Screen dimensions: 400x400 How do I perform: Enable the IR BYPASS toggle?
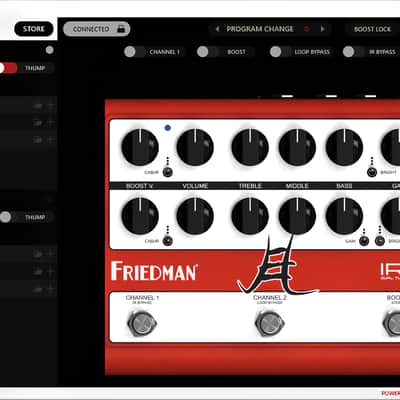[353, 52]
